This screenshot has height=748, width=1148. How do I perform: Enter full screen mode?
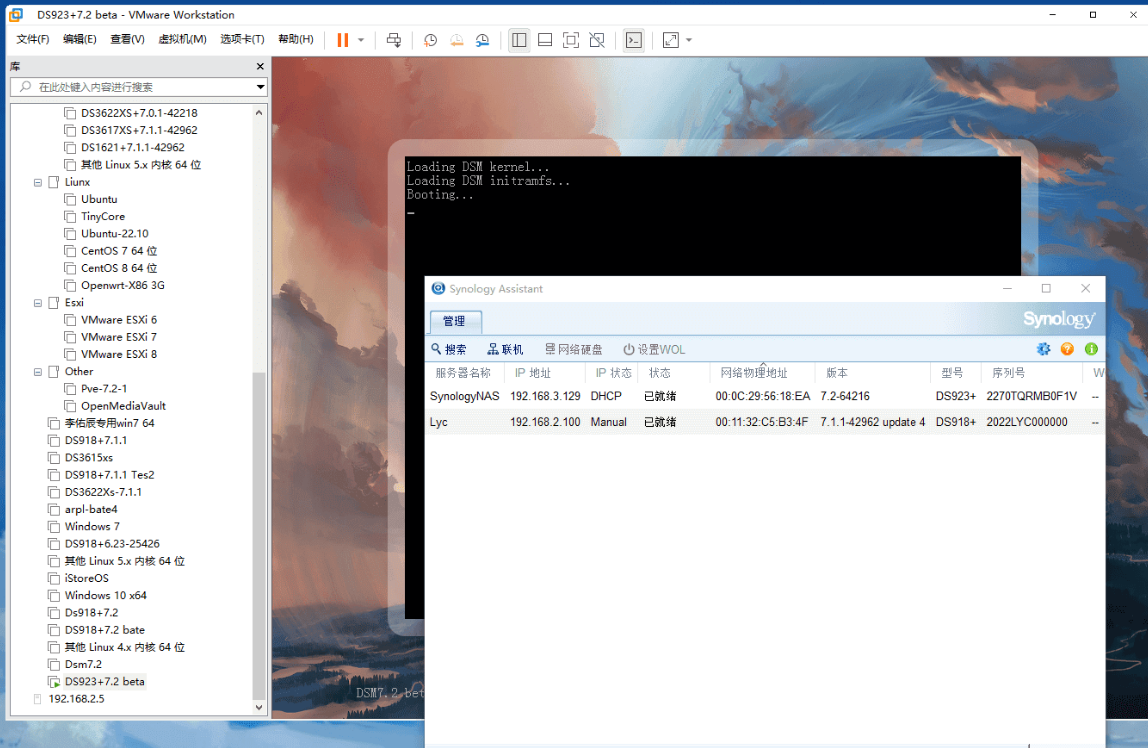(571, 40)
